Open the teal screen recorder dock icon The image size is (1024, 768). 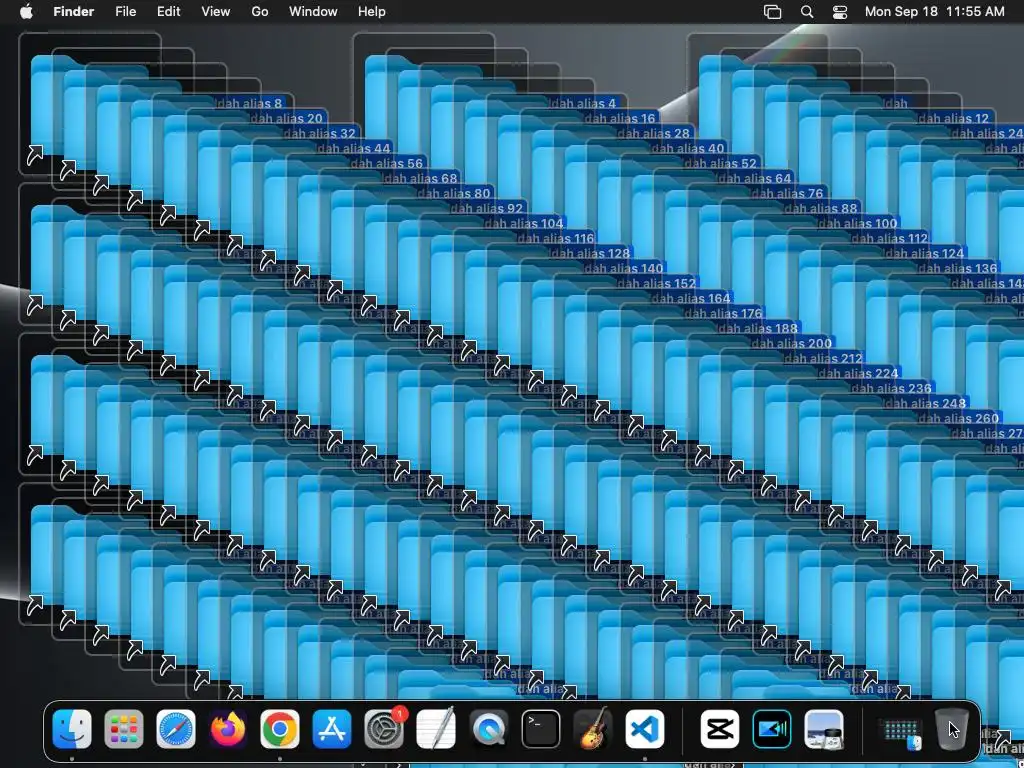772,729
